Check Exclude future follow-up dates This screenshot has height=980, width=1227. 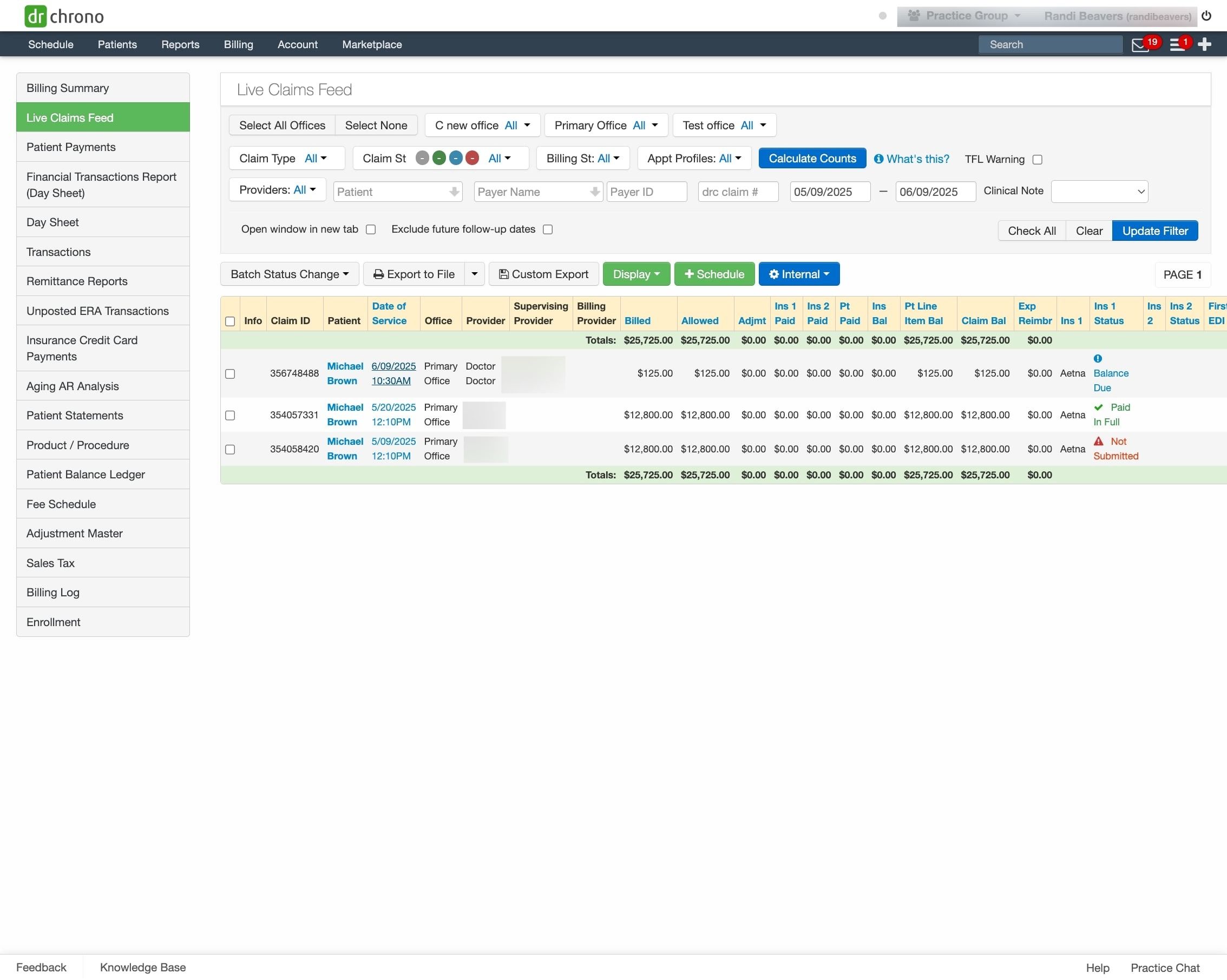point(548,229)
